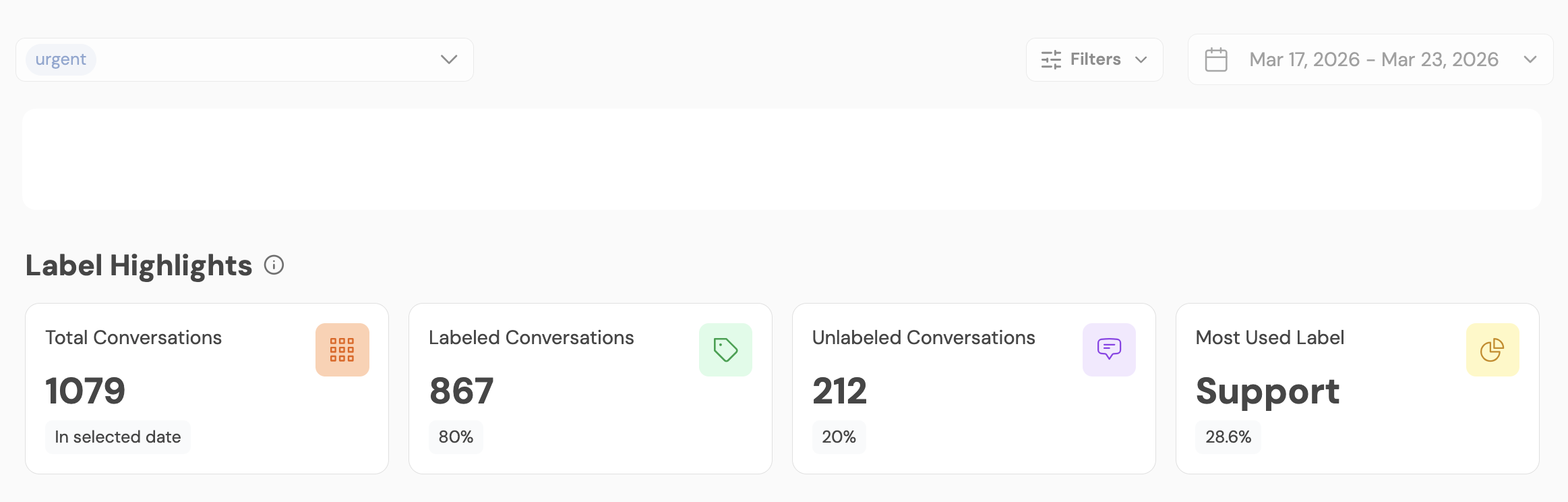Viewport: 1568px width, 502px height.
Task: Select the Support most used label value
Action: [x=1267, y=391]
